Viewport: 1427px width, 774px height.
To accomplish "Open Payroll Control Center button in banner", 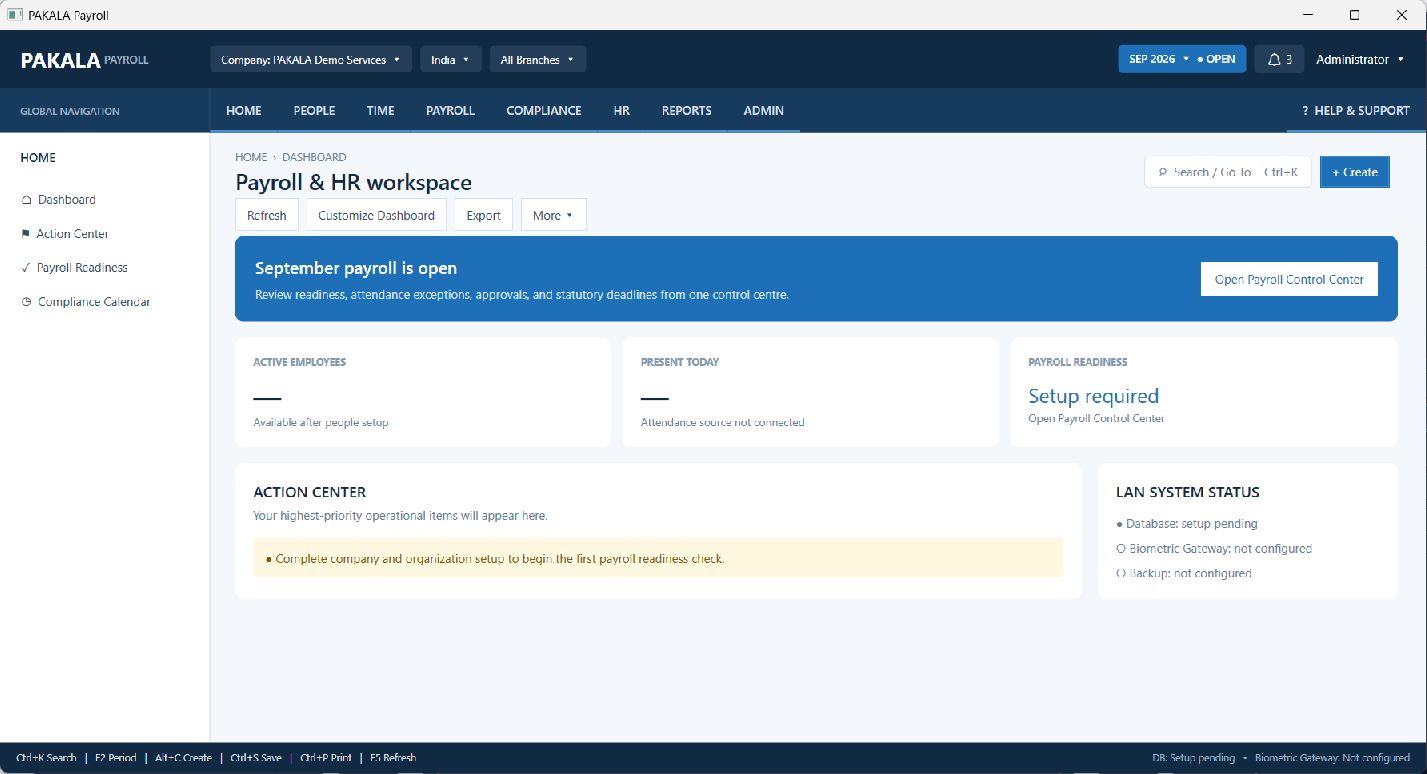I will tap(1289, 279).
